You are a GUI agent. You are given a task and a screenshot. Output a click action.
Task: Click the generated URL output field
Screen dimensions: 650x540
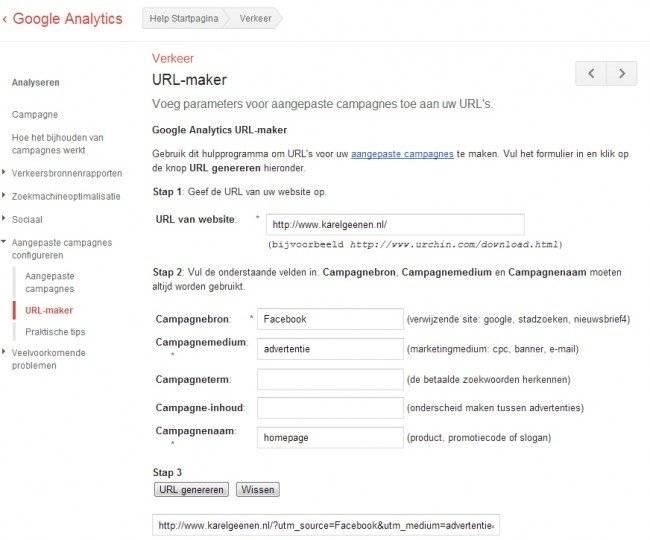326,525
